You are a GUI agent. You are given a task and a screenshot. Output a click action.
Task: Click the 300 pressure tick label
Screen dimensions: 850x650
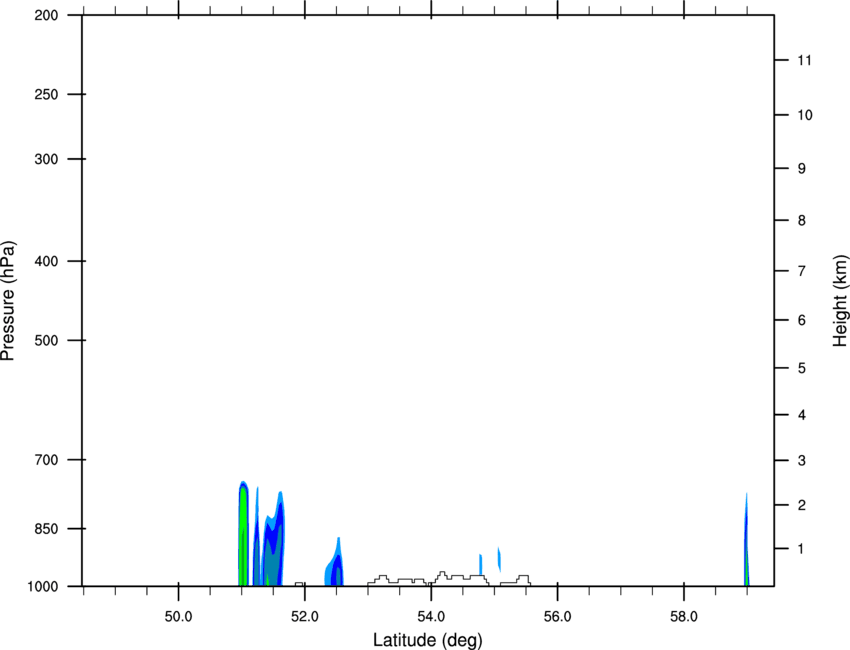point(46,159)
